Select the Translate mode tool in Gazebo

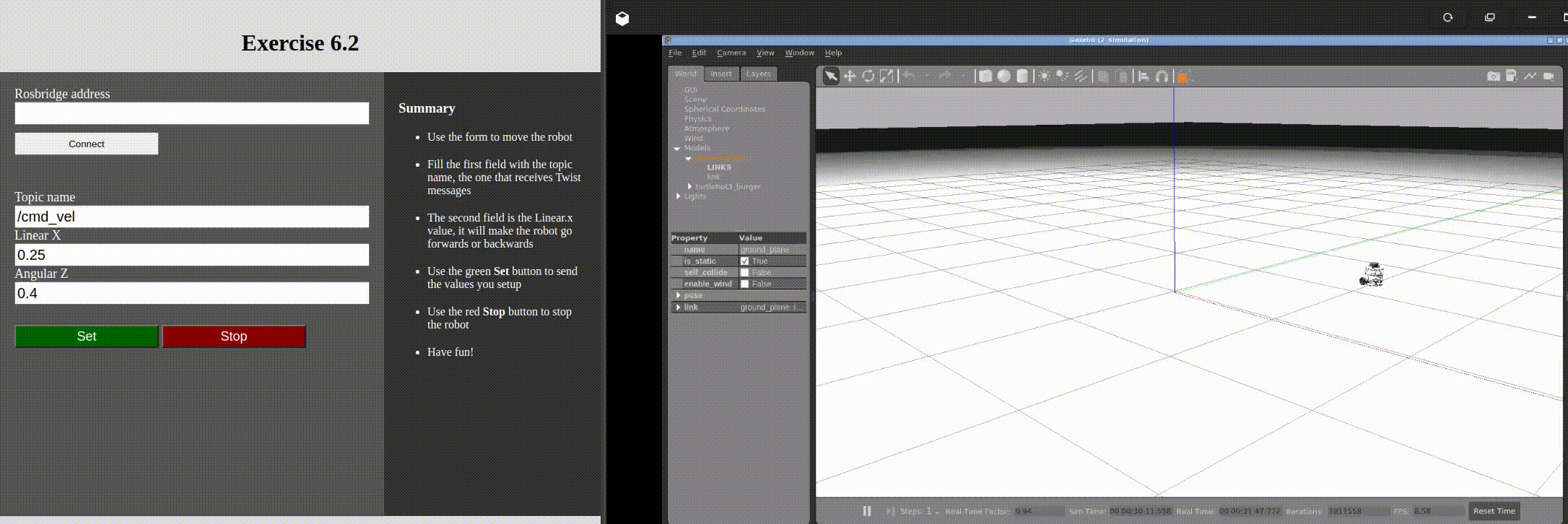pos(850,77)
